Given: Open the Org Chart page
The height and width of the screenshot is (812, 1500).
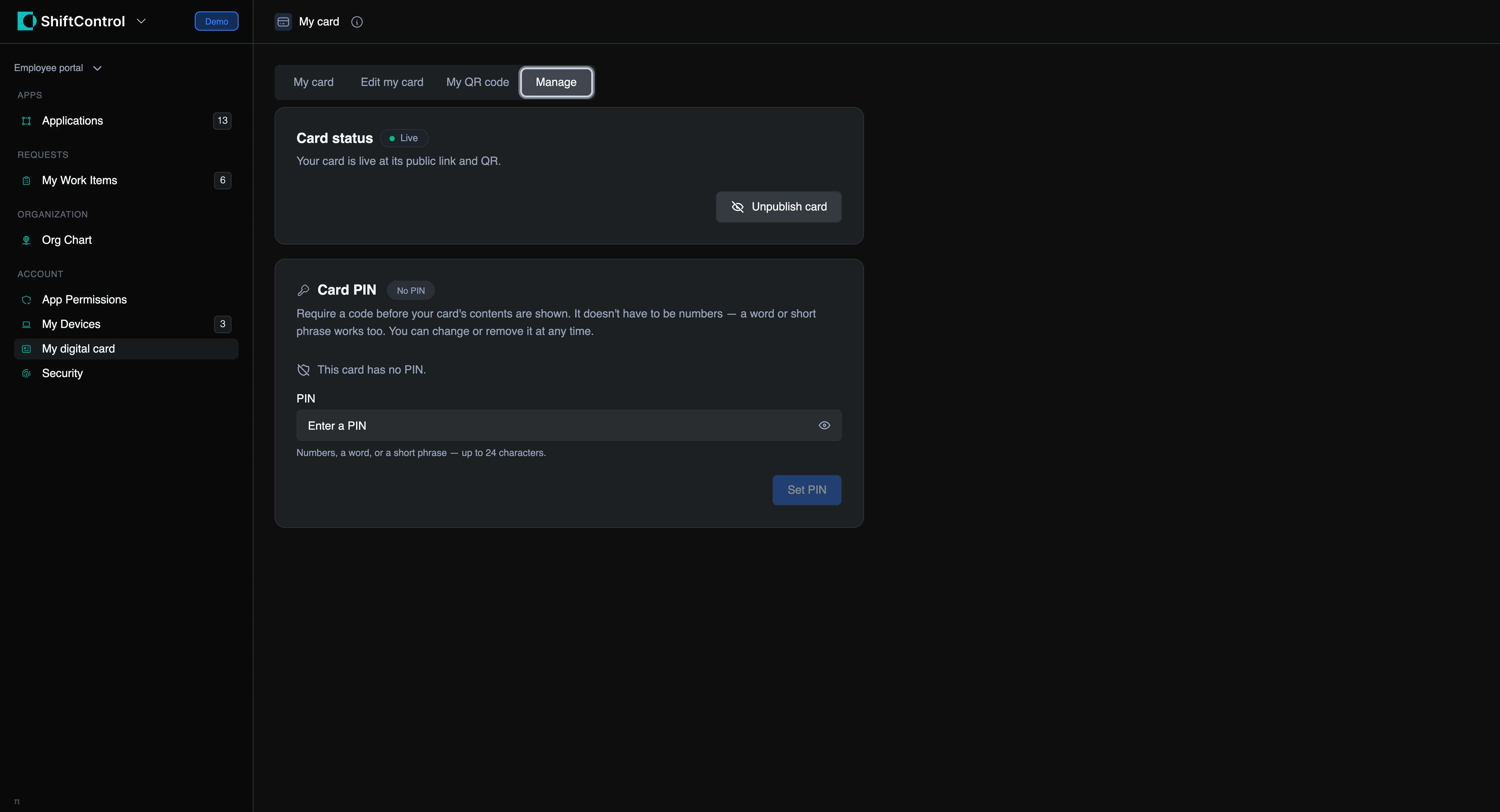Looking at the screenshot, I should (126, 240).
